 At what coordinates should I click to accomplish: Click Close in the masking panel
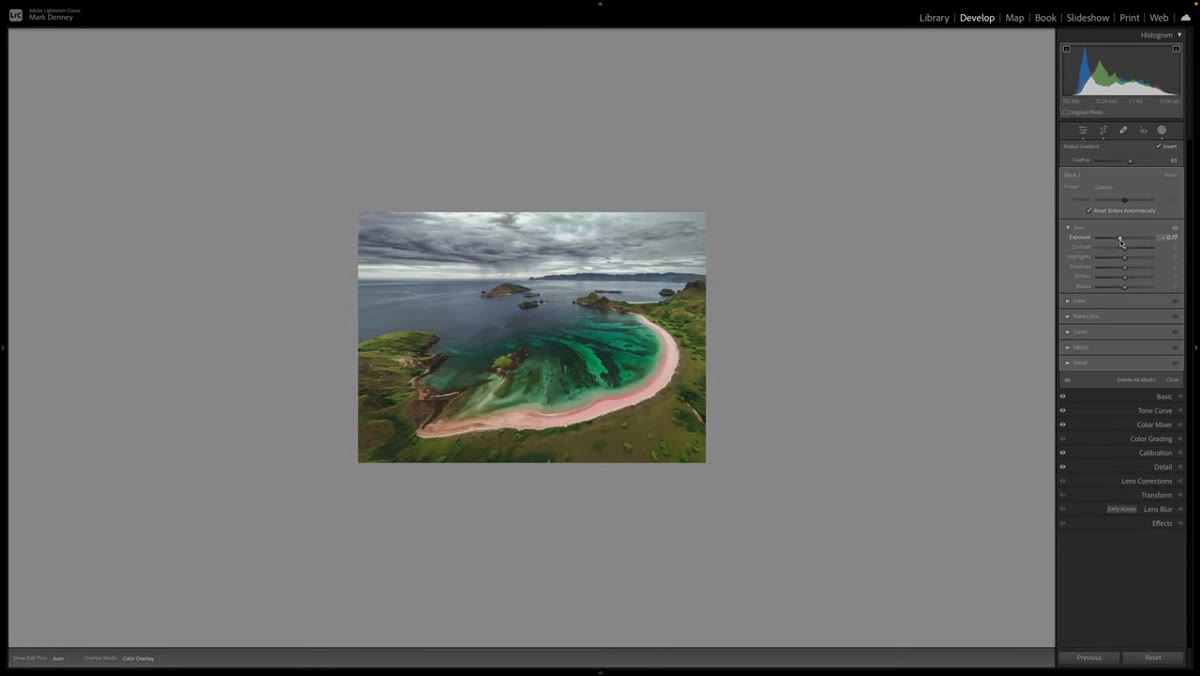tap(1172, 380)
